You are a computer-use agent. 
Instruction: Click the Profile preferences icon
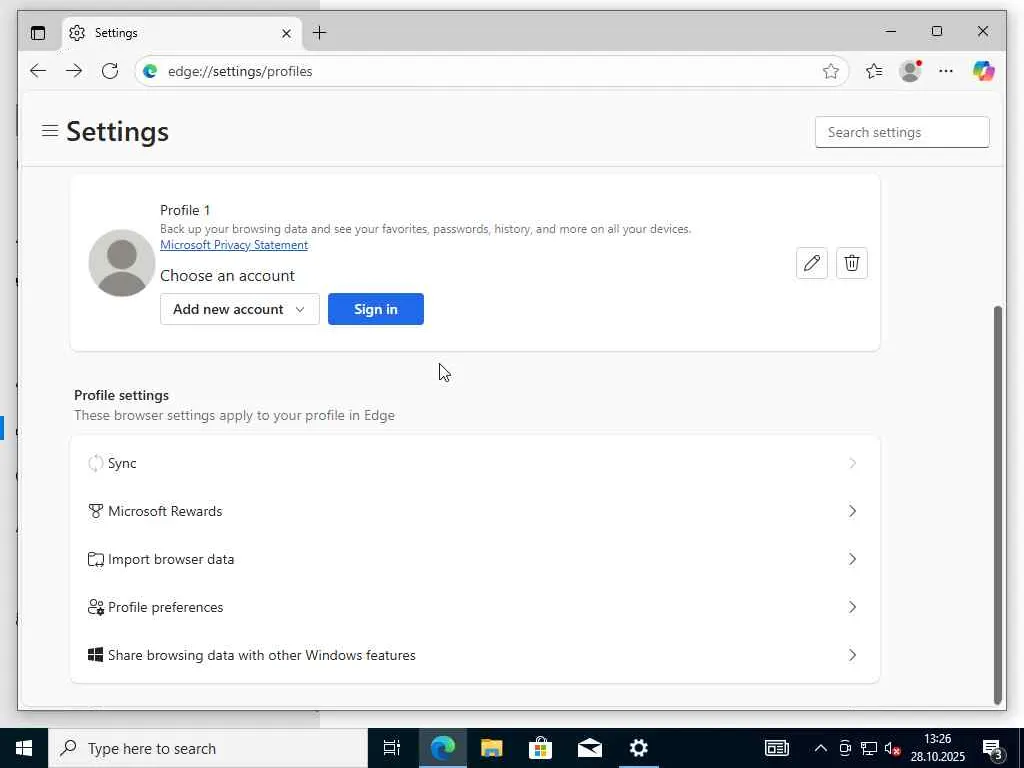coord(95,607)
